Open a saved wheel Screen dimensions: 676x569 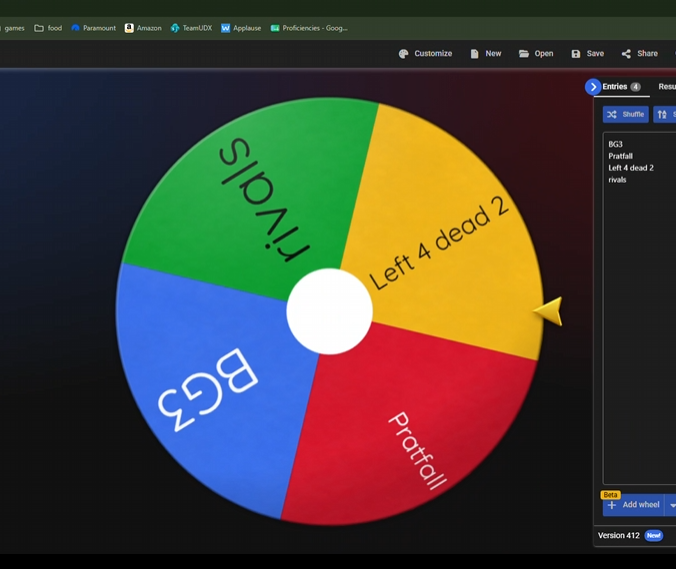pos(536,53)
